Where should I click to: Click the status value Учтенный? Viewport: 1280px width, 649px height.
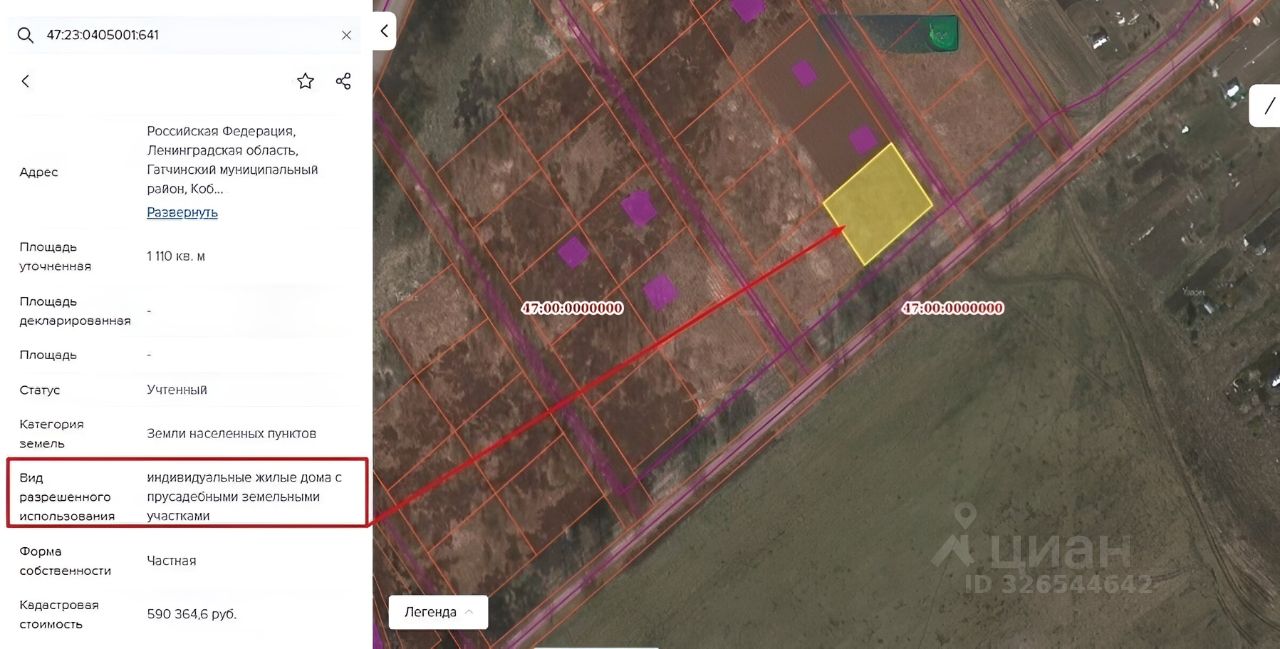click(x=177, y=390)
